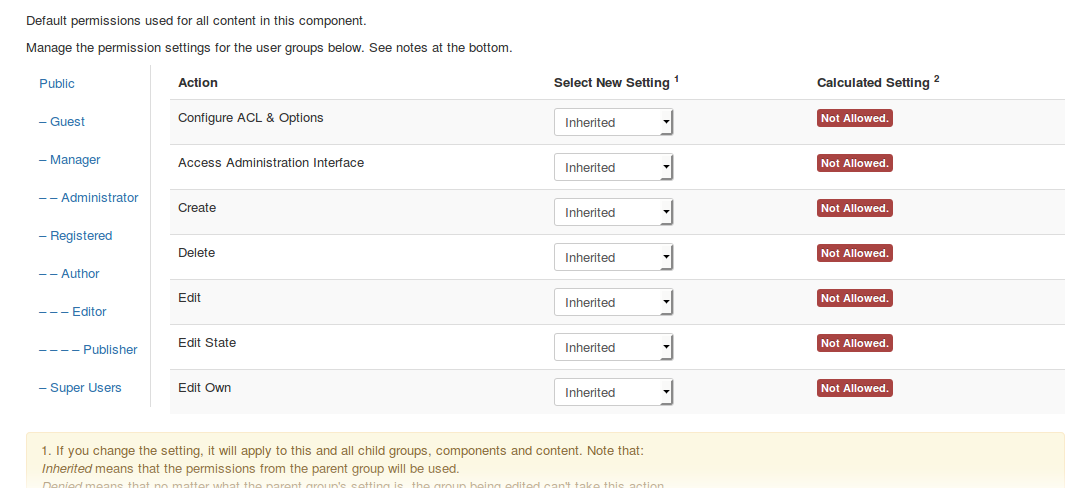Open the Configure ACL & Options setting dropdown
Screen dimensions: 1081x488
click(x=613, y=123)
